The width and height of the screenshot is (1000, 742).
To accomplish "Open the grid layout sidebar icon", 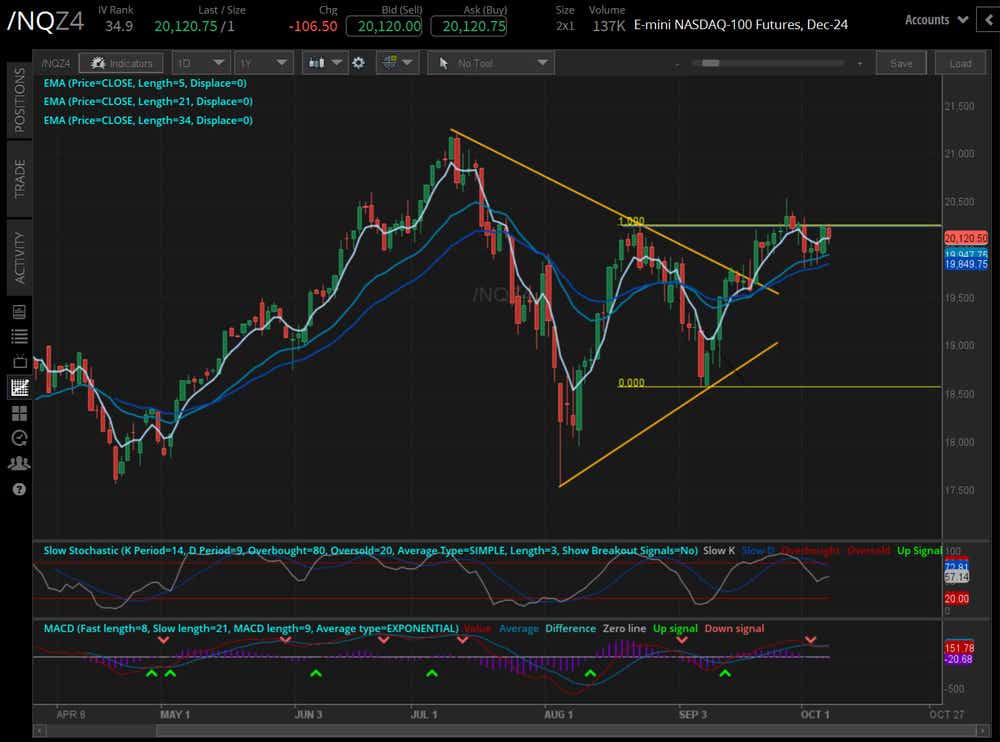I will tap(19, 413).
